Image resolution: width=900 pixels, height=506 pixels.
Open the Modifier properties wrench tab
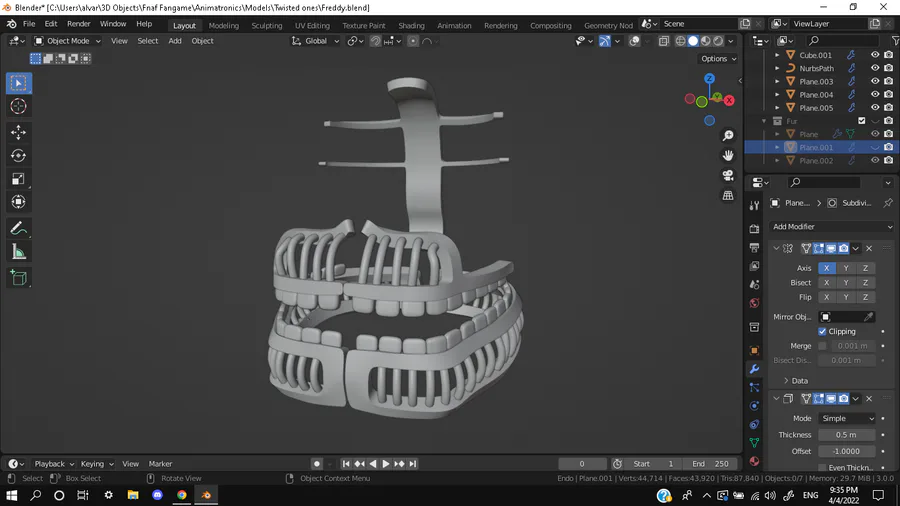click(x=754, y=369)
